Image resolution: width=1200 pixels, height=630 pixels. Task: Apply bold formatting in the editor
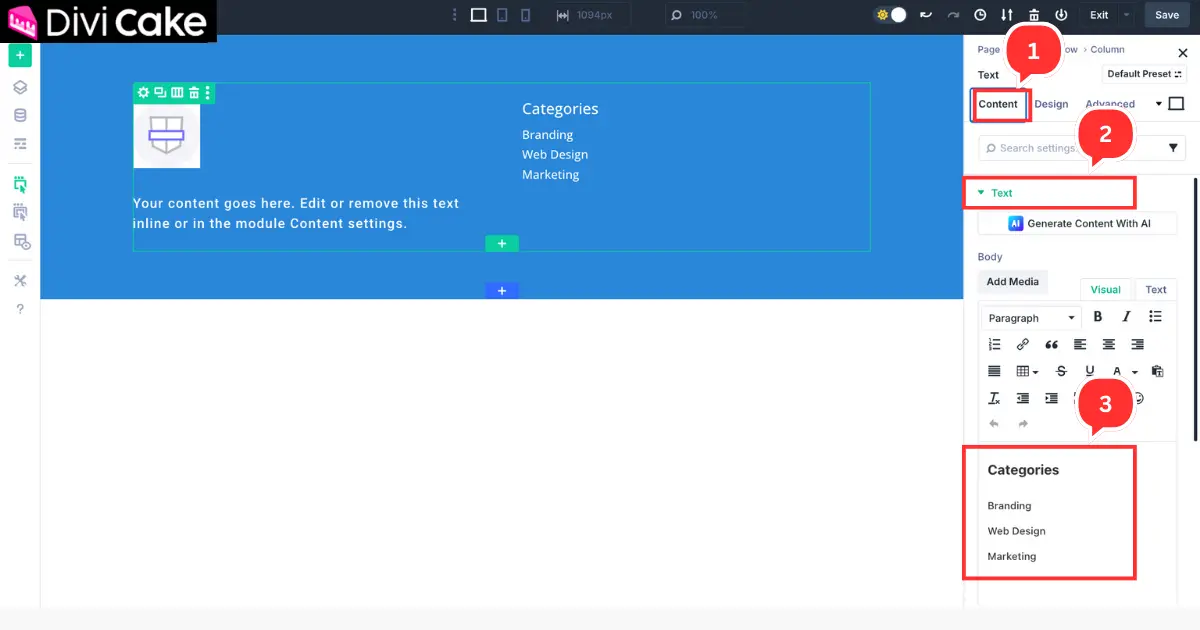pyautogui.click(x=1098, y=317)
